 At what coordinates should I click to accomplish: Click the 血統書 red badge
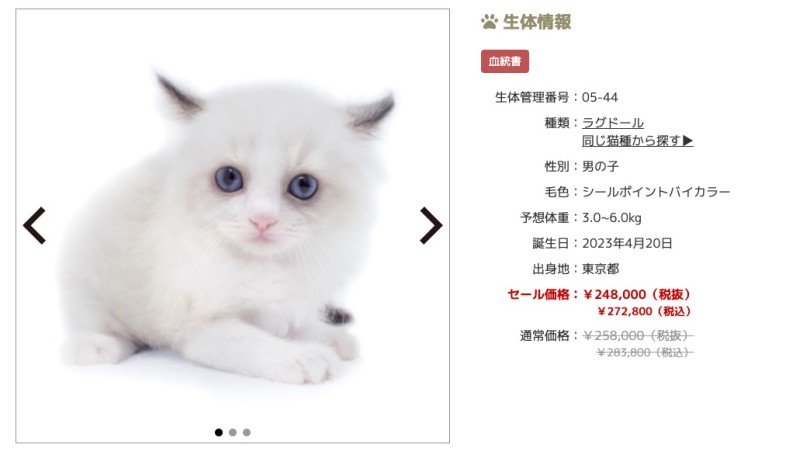[x=505, y=61]
